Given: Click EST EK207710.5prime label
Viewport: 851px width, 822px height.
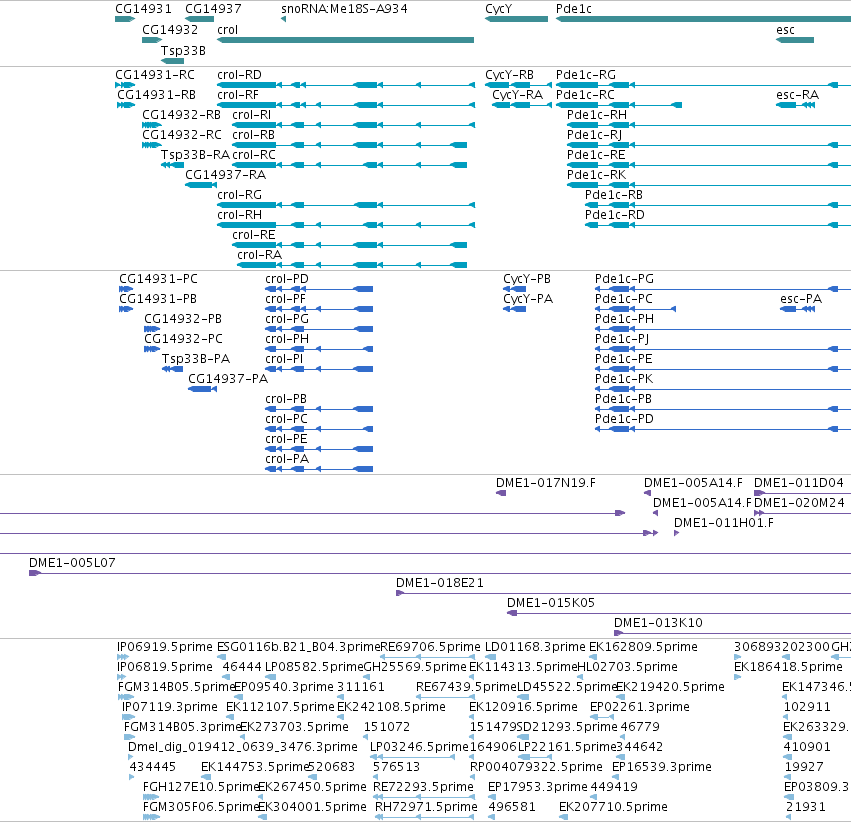Looking at the screenshot, I should (x=613, y=806).
